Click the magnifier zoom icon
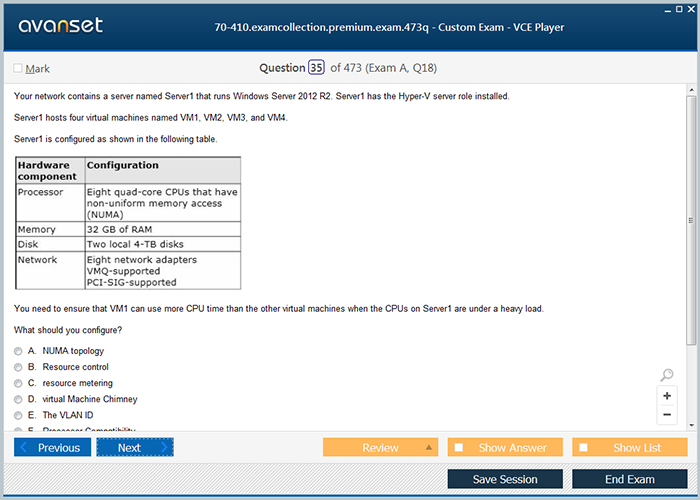This screenshot has width=700, height=500. point(667,375)
